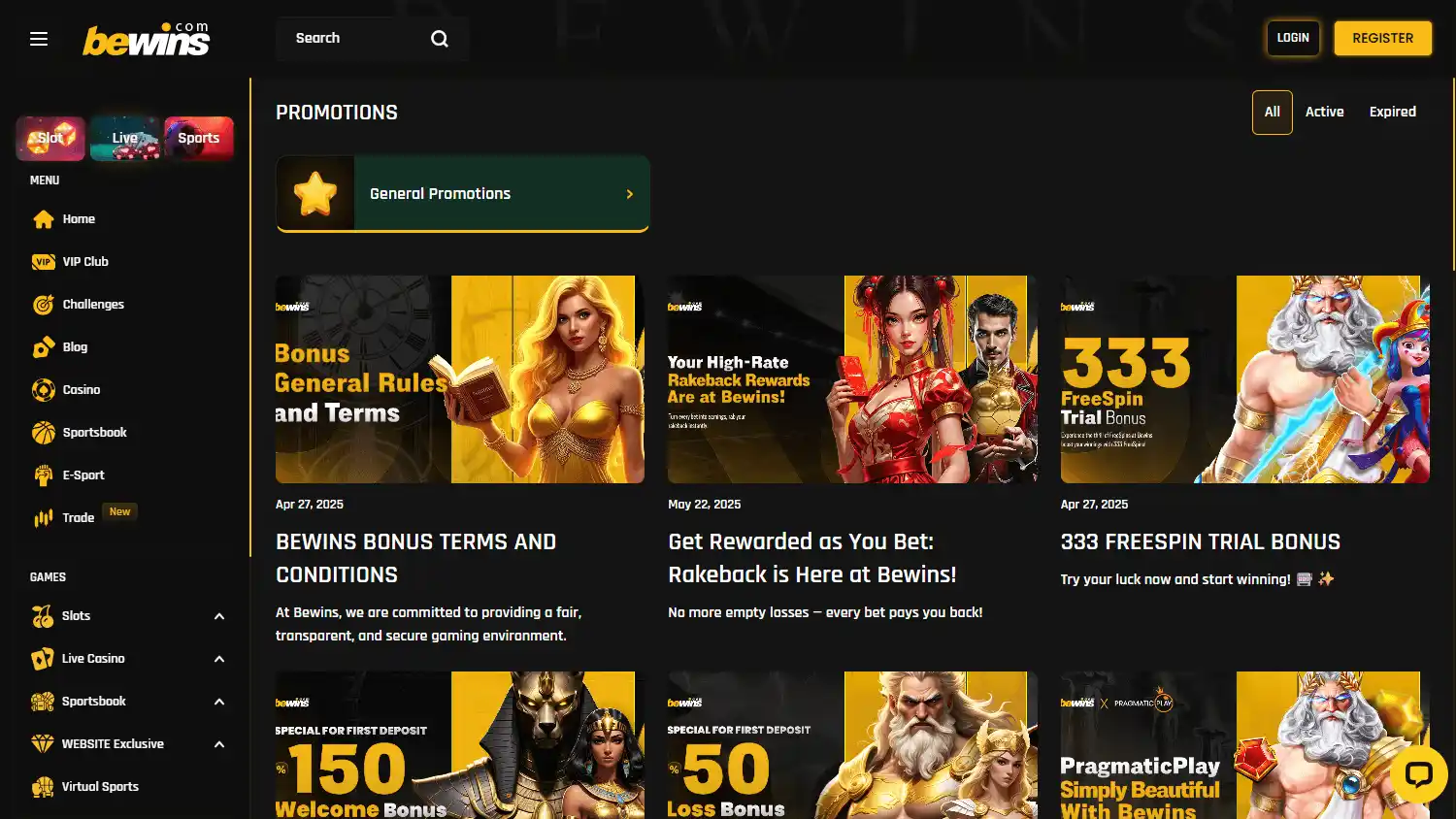Select the Active promotions filter

[x=1324, y=113]
